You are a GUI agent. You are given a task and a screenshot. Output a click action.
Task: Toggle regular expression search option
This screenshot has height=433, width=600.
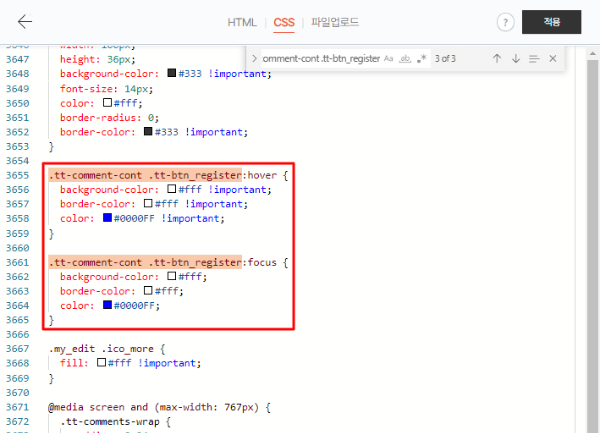(422, 59)
